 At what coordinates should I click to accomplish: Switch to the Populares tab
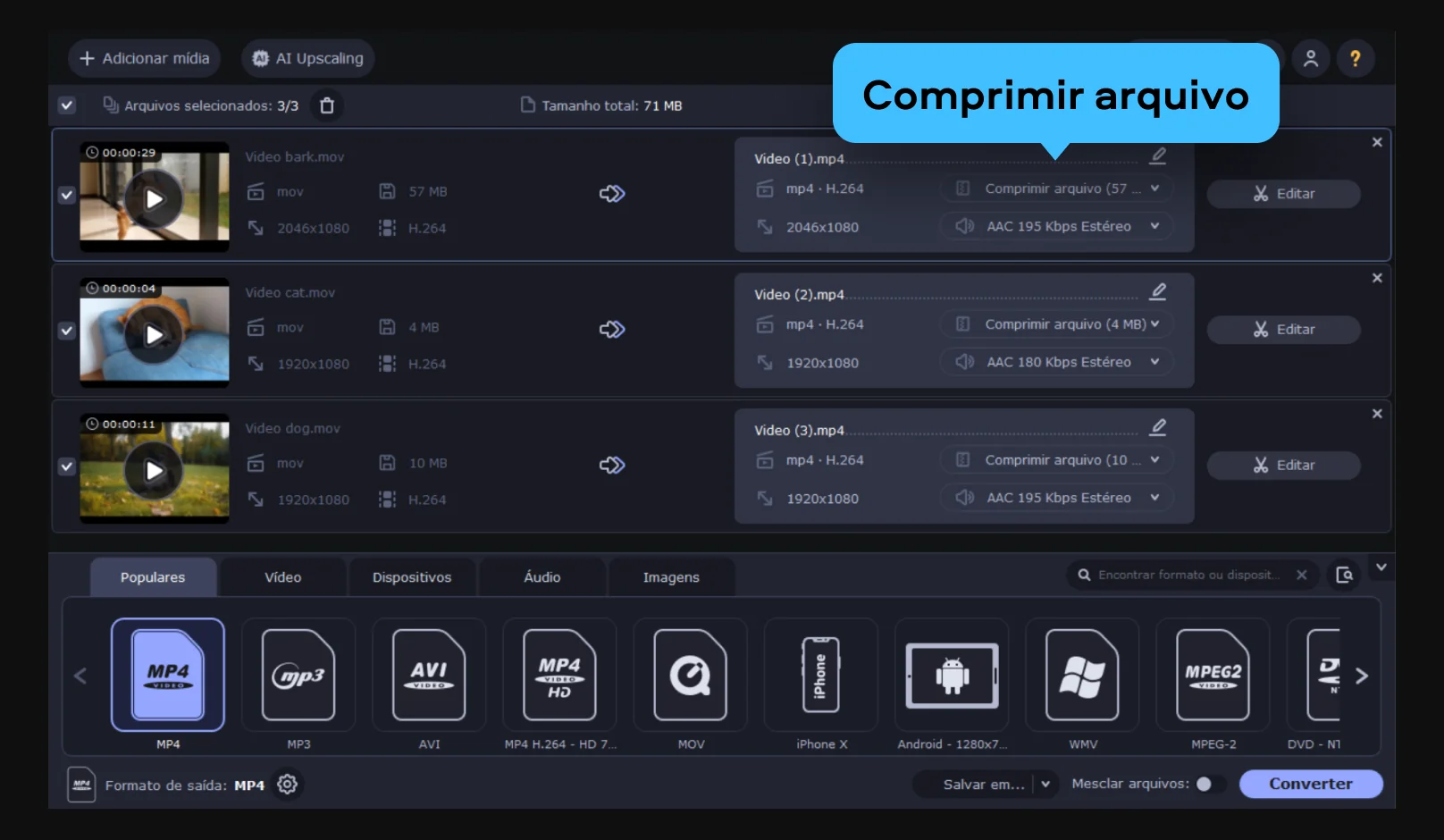[x=153, y=577]
